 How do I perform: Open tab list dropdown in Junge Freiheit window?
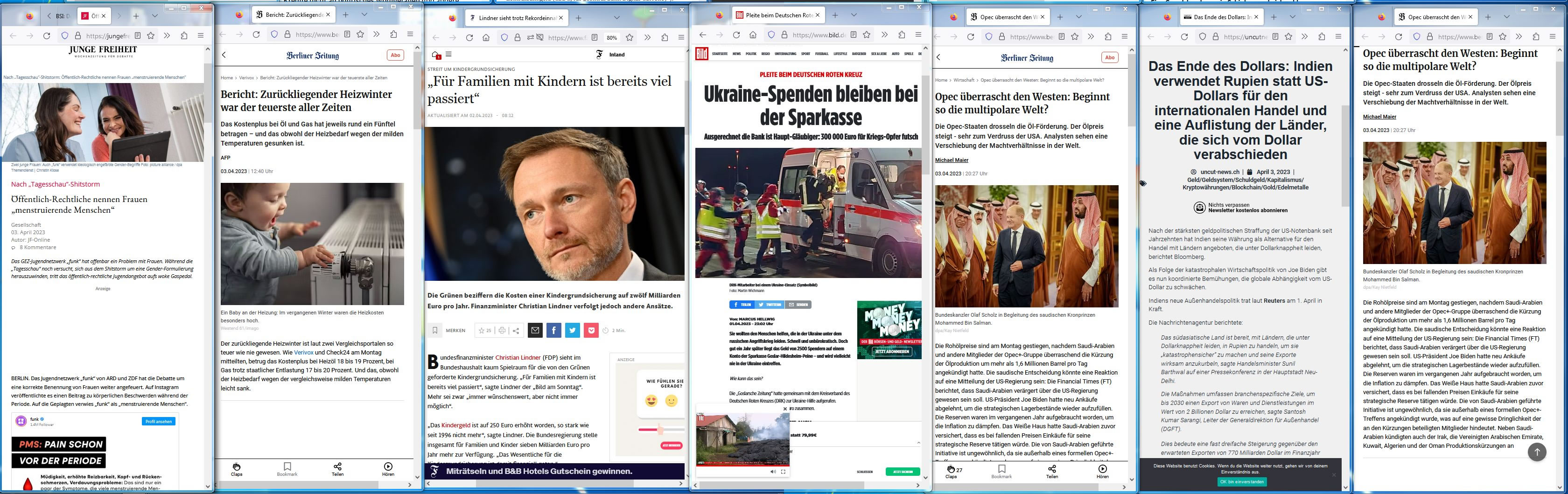click(x=154, y=16)
